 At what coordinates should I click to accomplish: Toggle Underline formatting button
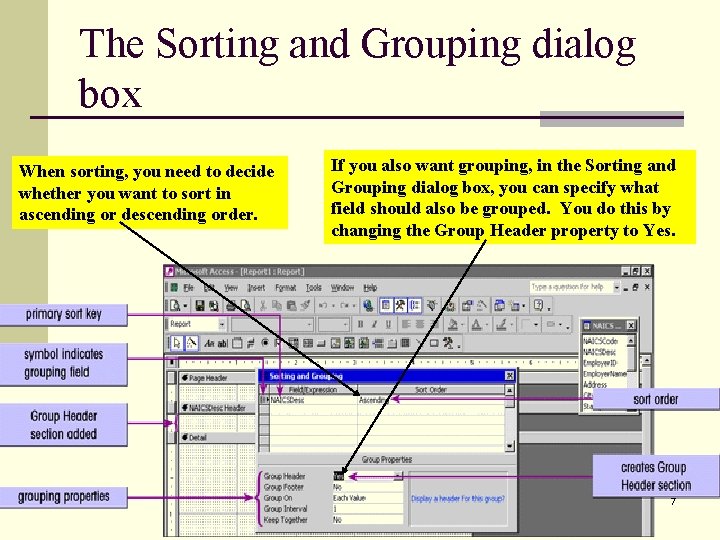388,324
